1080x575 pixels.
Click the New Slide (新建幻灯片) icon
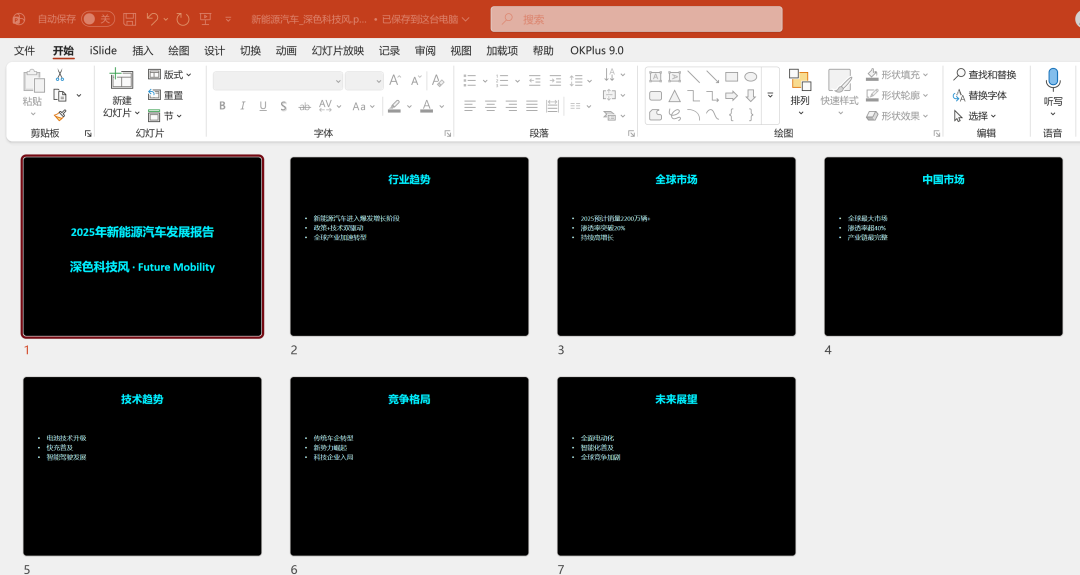(121, 79)
